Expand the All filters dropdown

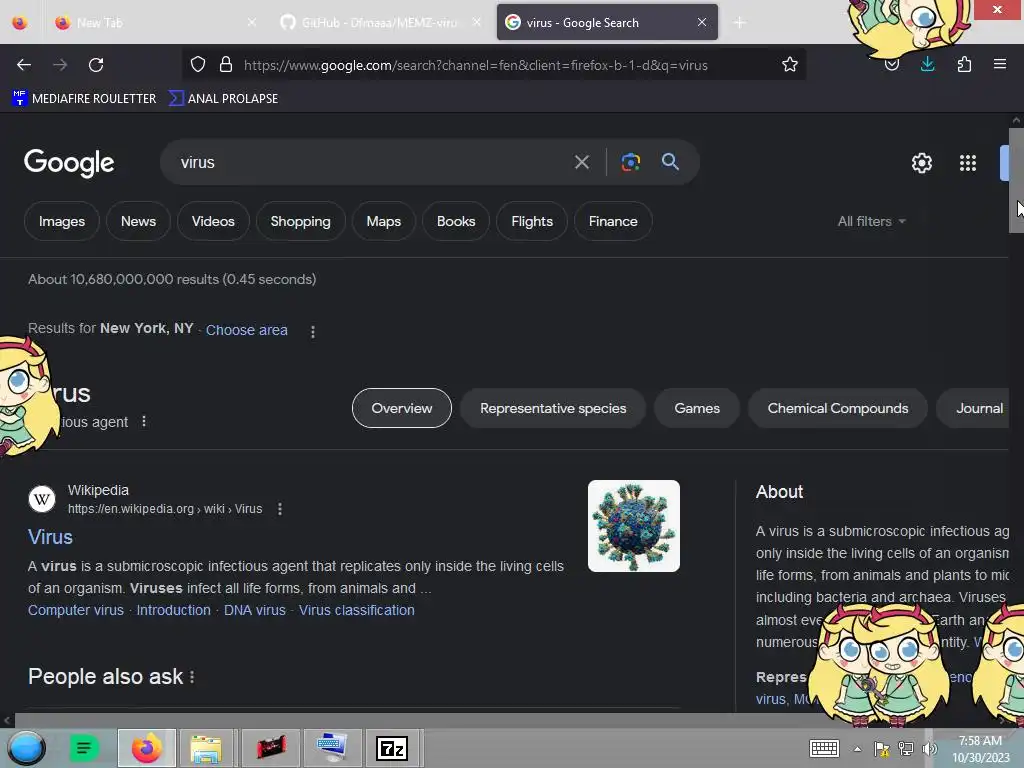pos(871,221)
